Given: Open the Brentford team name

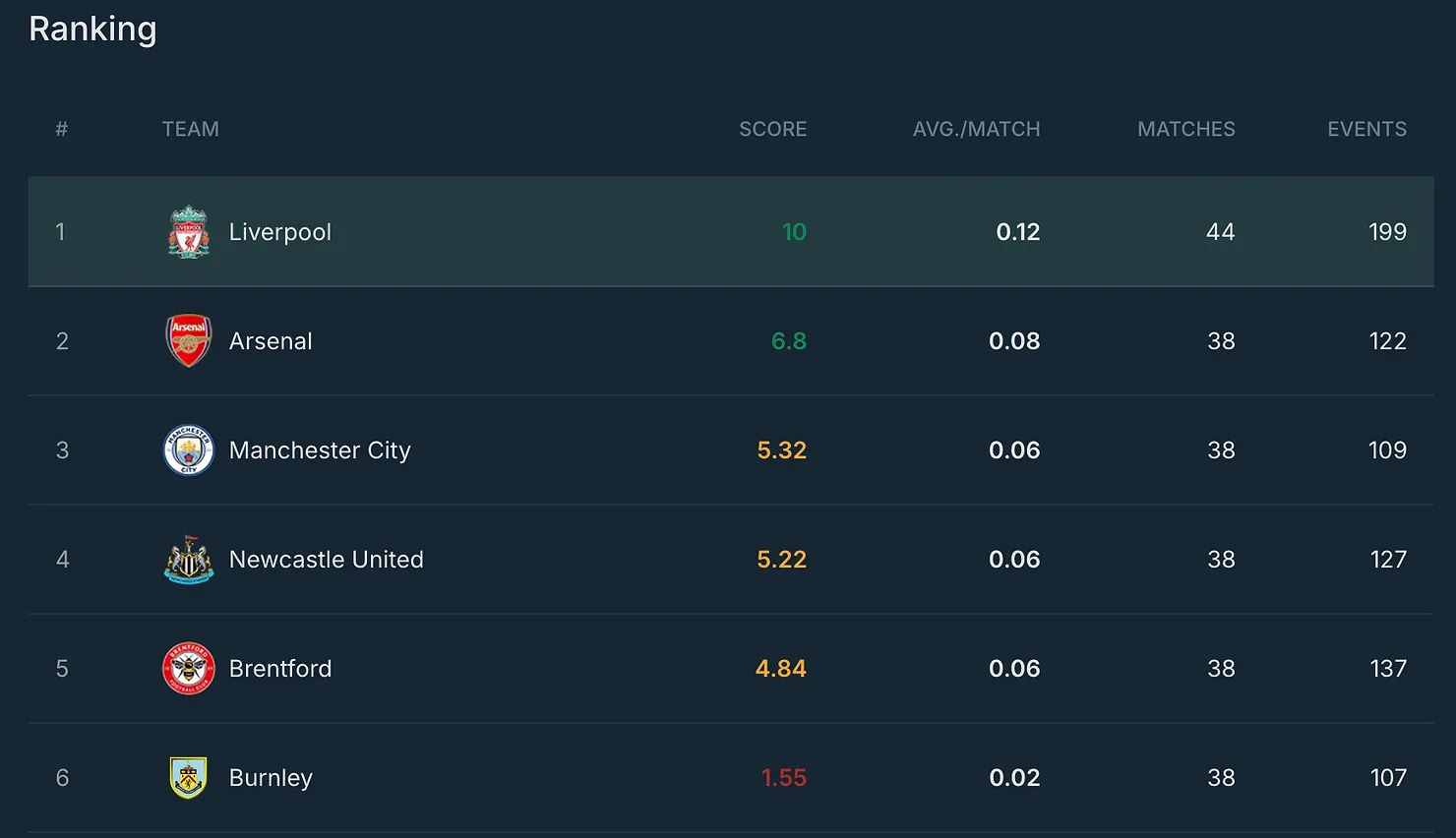Looking at the screenshot, I should [x=280, y=669].
